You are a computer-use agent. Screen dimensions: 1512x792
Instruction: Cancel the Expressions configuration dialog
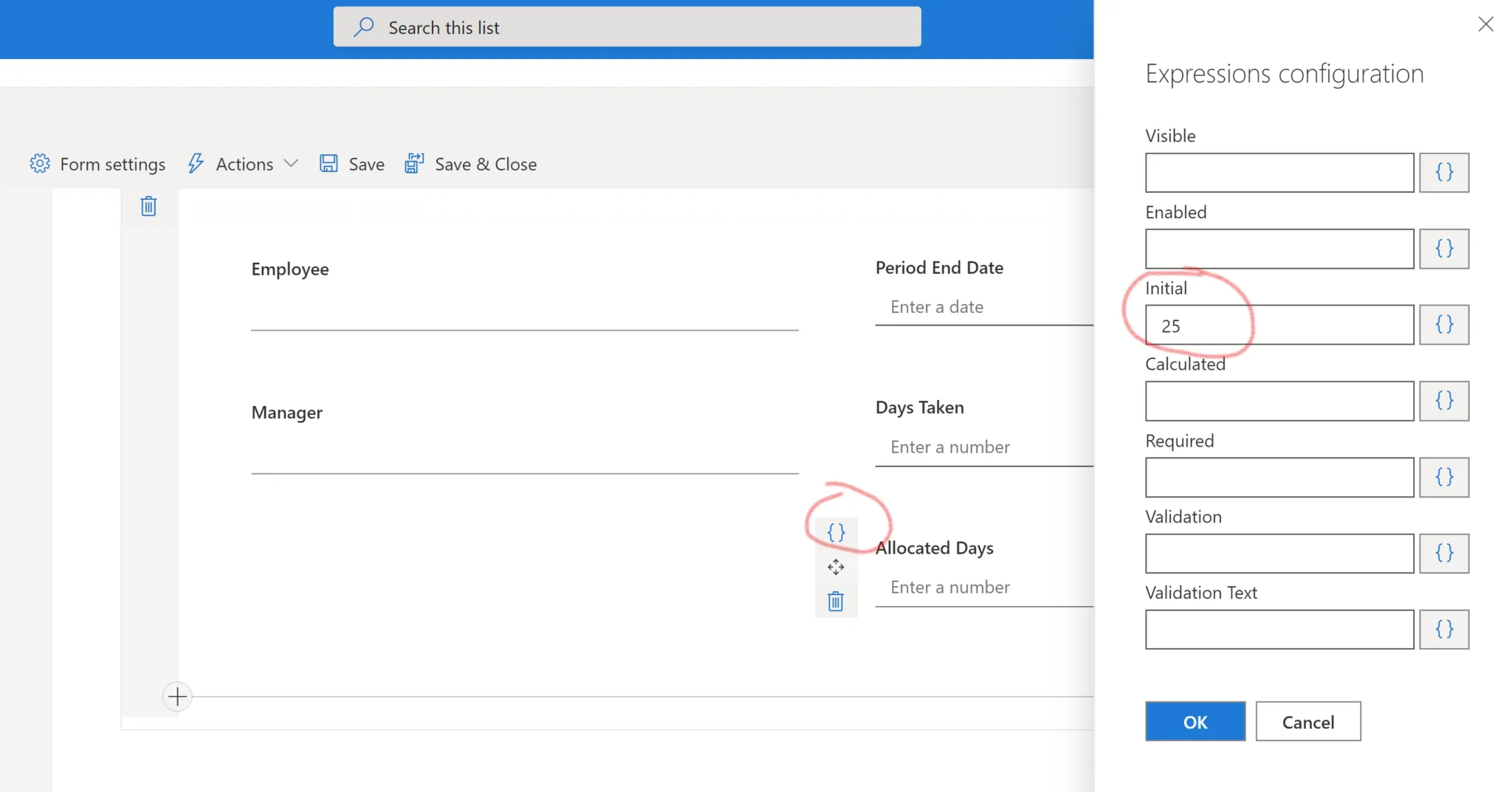1307,721
